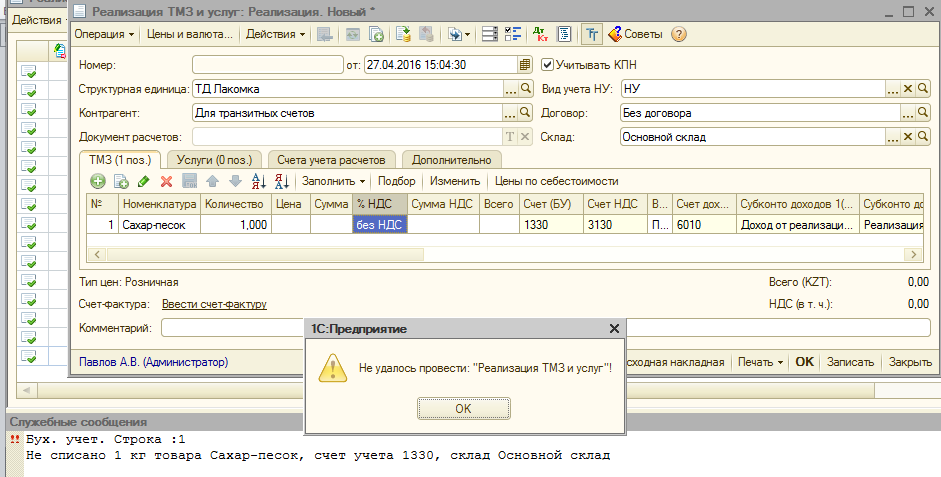Switch to the Услуги (0 поз.) tab
The image size is (941, 477).
tap(214, 160)
